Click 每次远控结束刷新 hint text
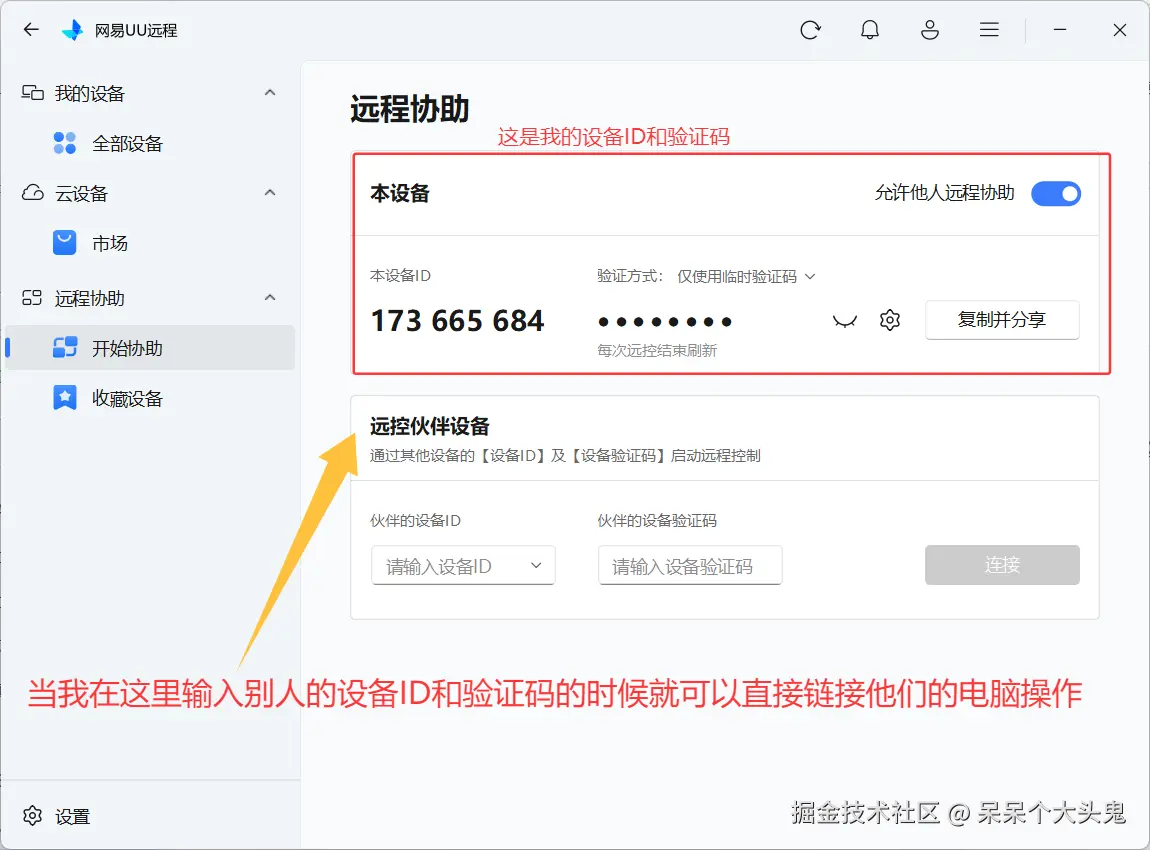This screenshot has width=1150, height=850. 656,351
